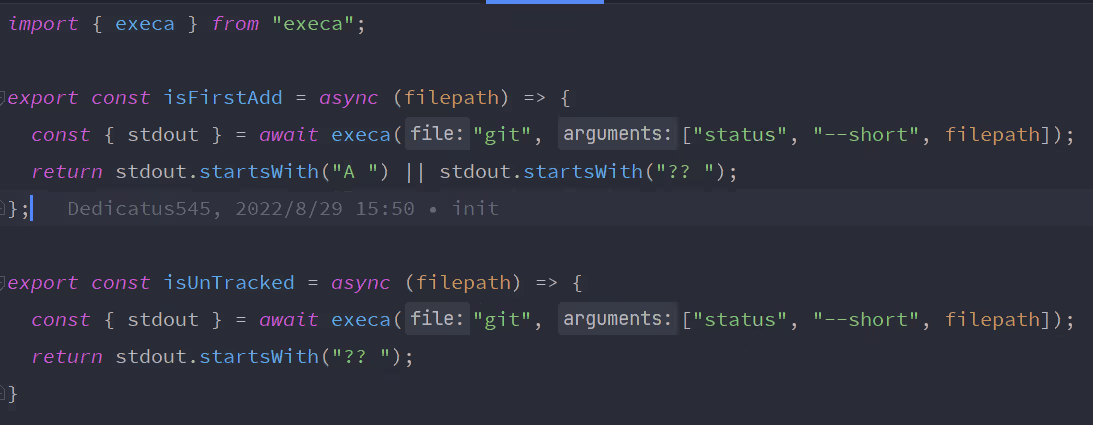Click filepath parameter in isFirstAdd signature
This screenshot has height=425, width=1093.
click(452, 98)
